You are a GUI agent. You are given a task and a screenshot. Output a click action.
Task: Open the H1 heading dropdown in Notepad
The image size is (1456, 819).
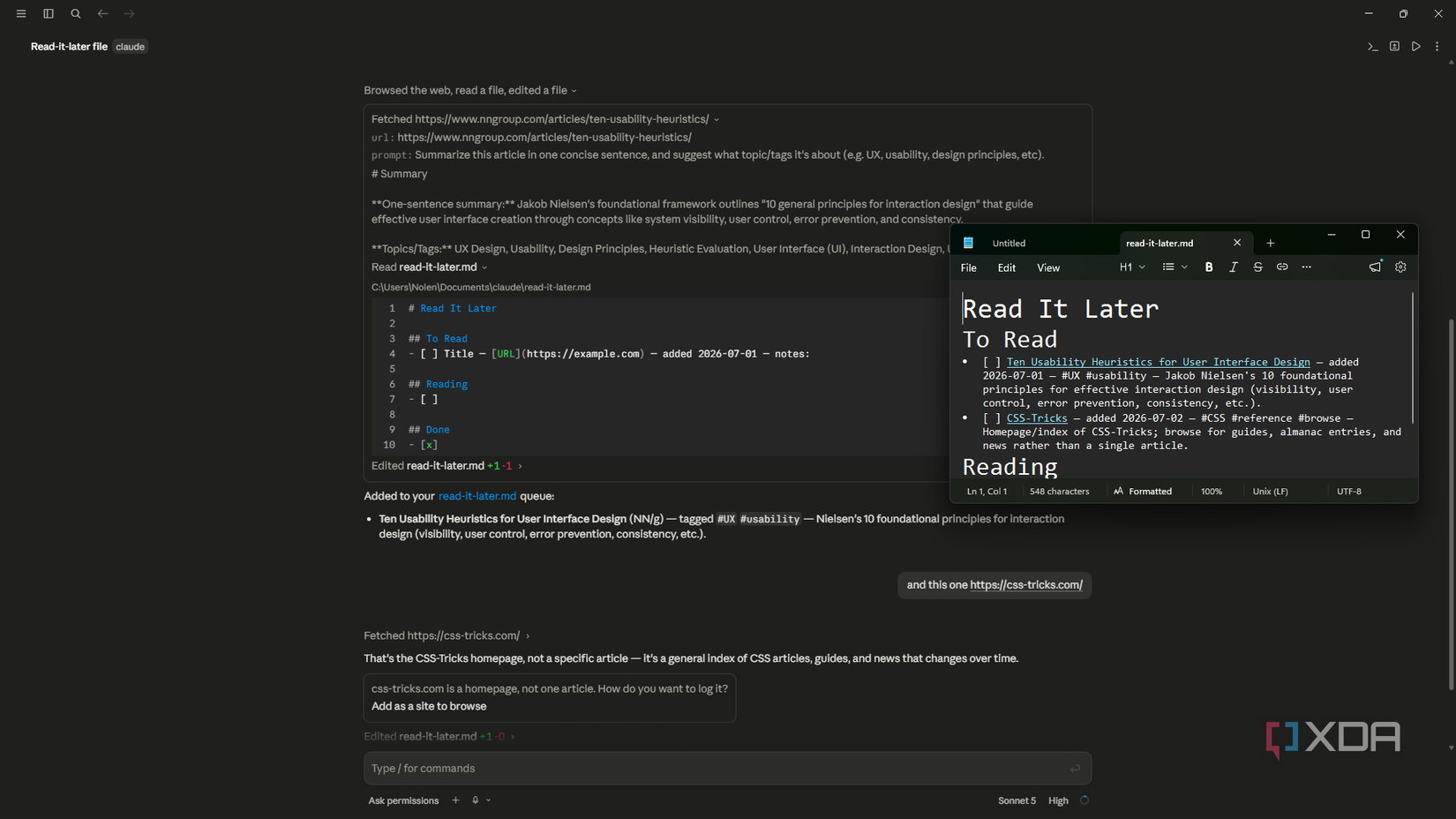(x=1133, y=267)
